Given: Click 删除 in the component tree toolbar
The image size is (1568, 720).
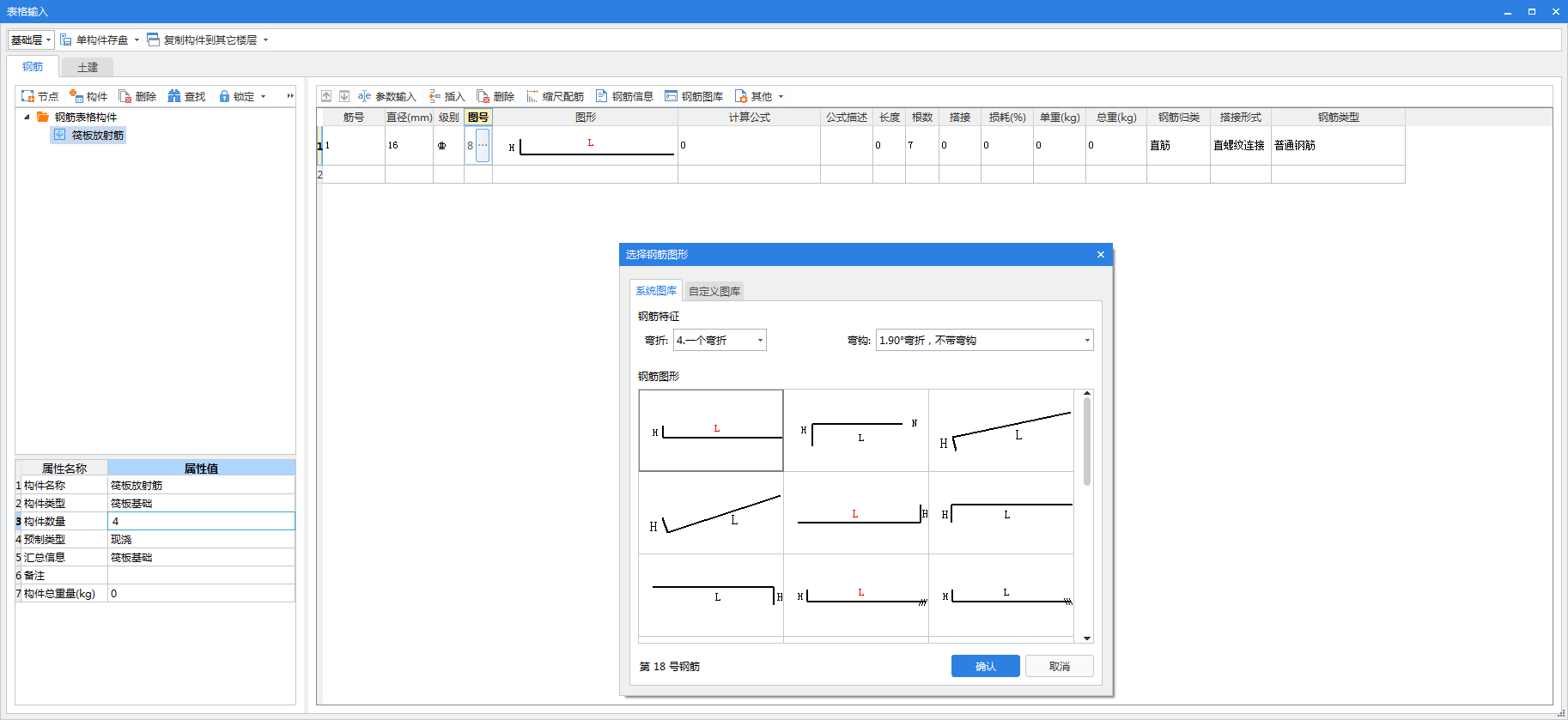Looking at the screenshot, I should (137, 96).
